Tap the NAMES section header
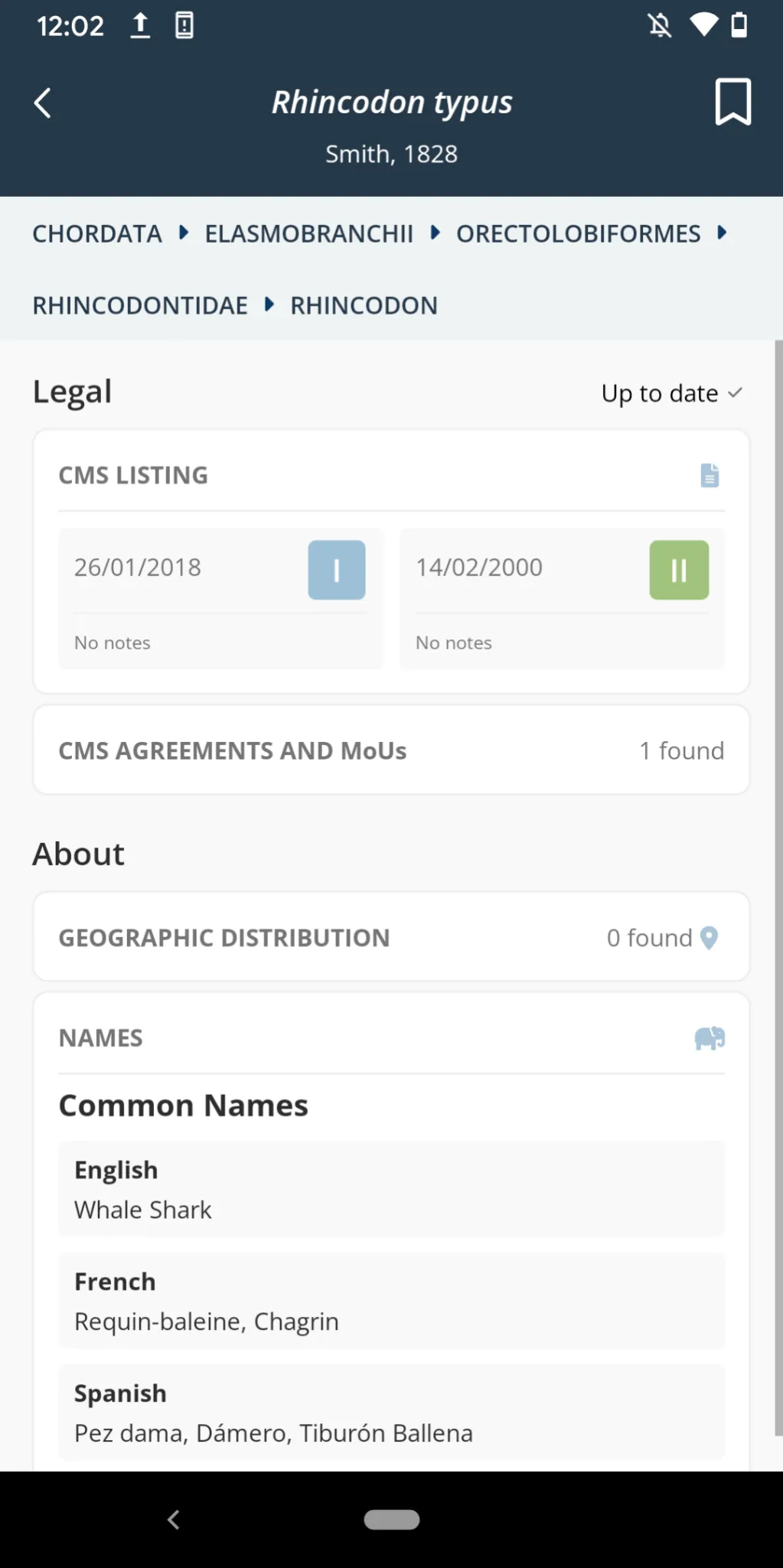The width and height of the screenshot is (783, 1568). (x=101, y=1038)
